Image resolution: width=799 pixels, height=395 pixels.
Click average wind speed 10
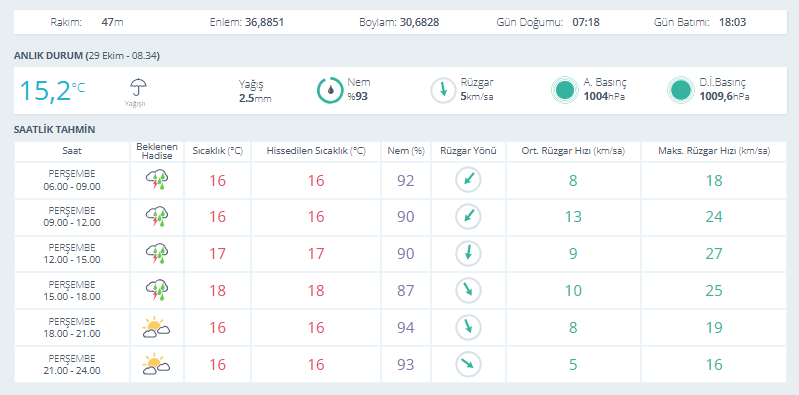(573, 291)
